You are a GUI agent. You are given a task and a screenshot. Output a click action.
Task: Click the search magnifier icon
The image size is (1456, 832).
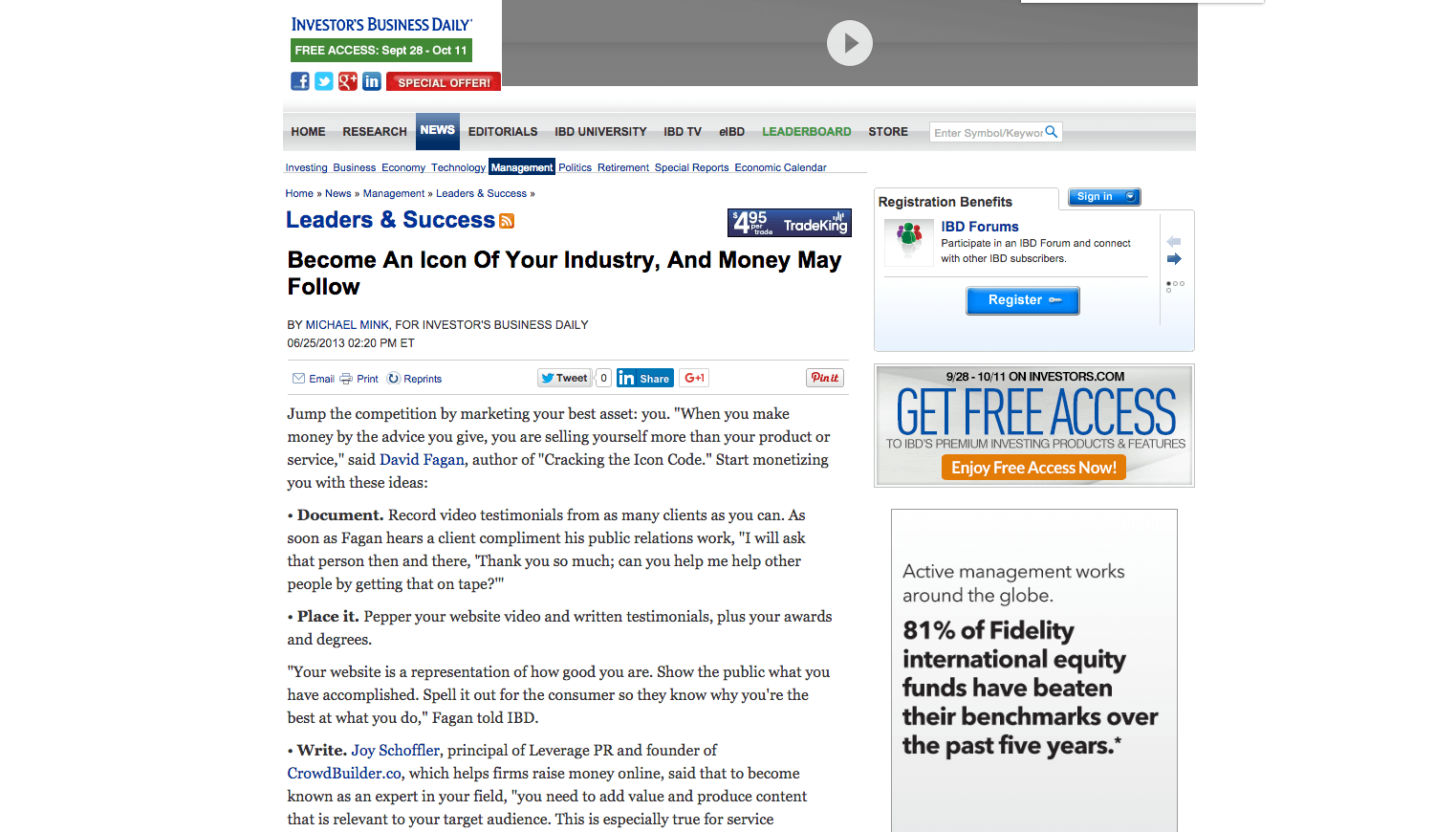click(1052, 132)
